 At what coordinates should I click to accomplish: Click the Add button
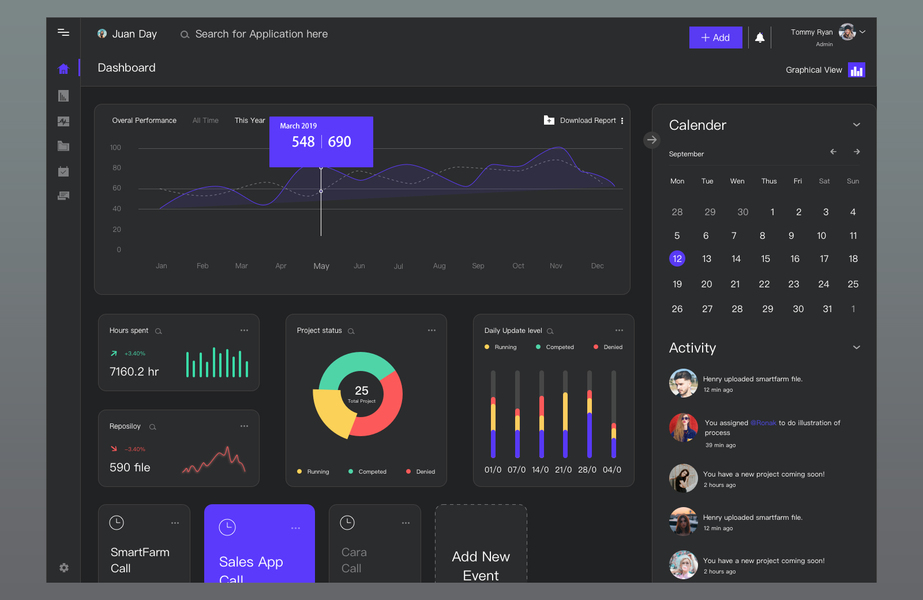pos(716,38)
